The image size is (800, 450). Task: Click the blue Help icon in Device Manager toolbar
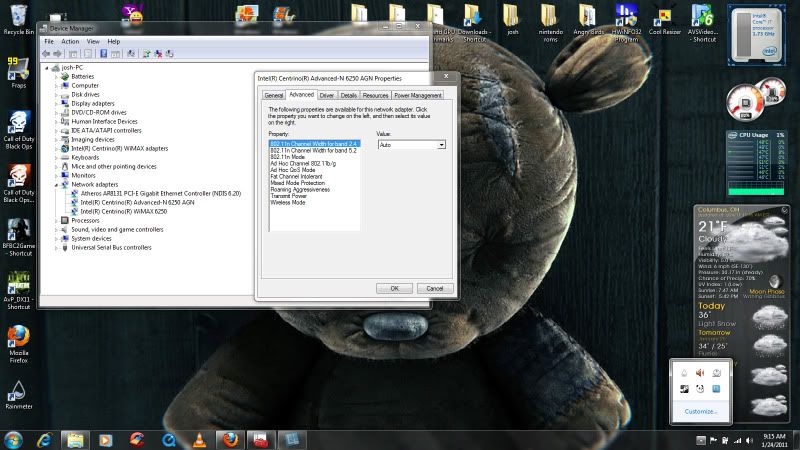(104, 54)
